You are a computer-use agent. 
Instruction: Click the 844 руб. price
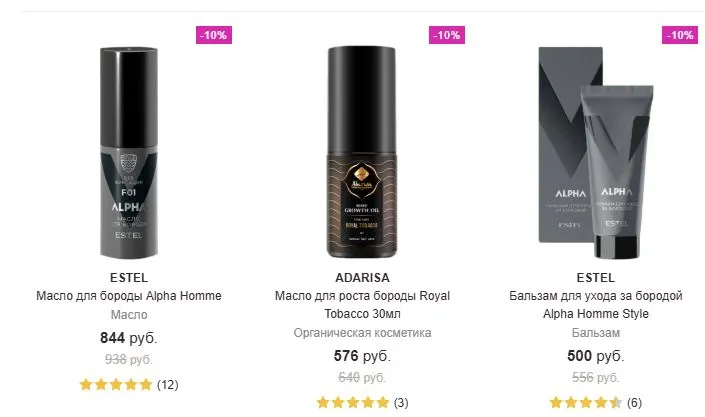pyautogui.click(x=129, y=338)
